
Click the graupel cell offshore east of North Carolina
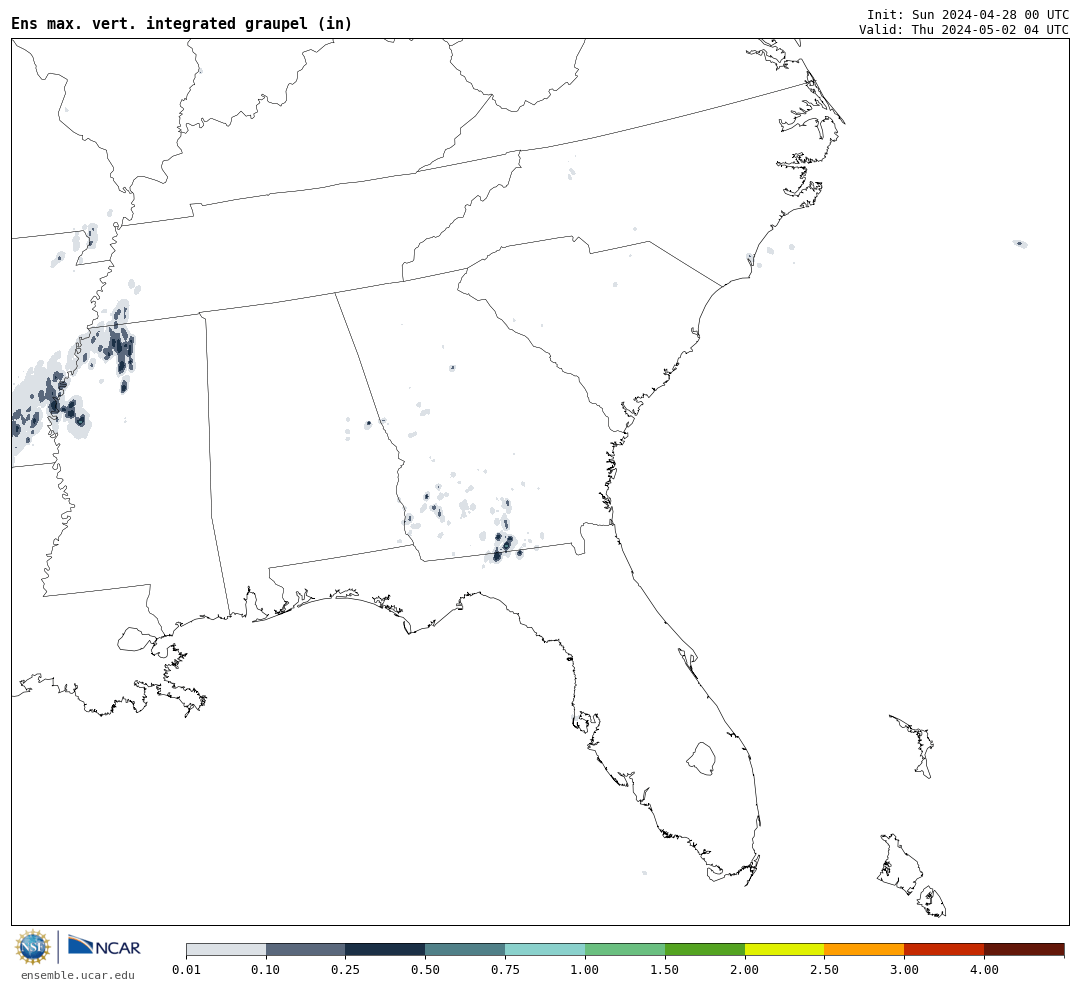[1020, 243]
